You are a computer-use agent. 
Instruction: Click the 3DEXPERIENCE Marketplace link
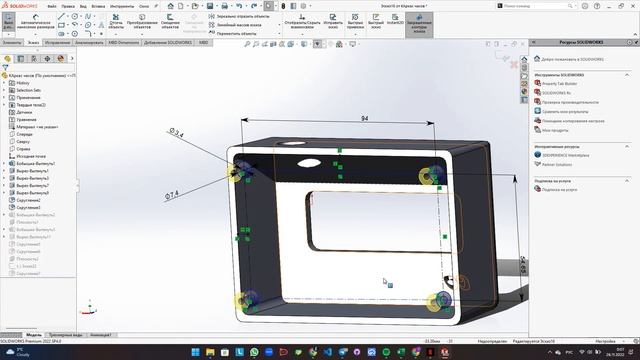tap(565, 155)
